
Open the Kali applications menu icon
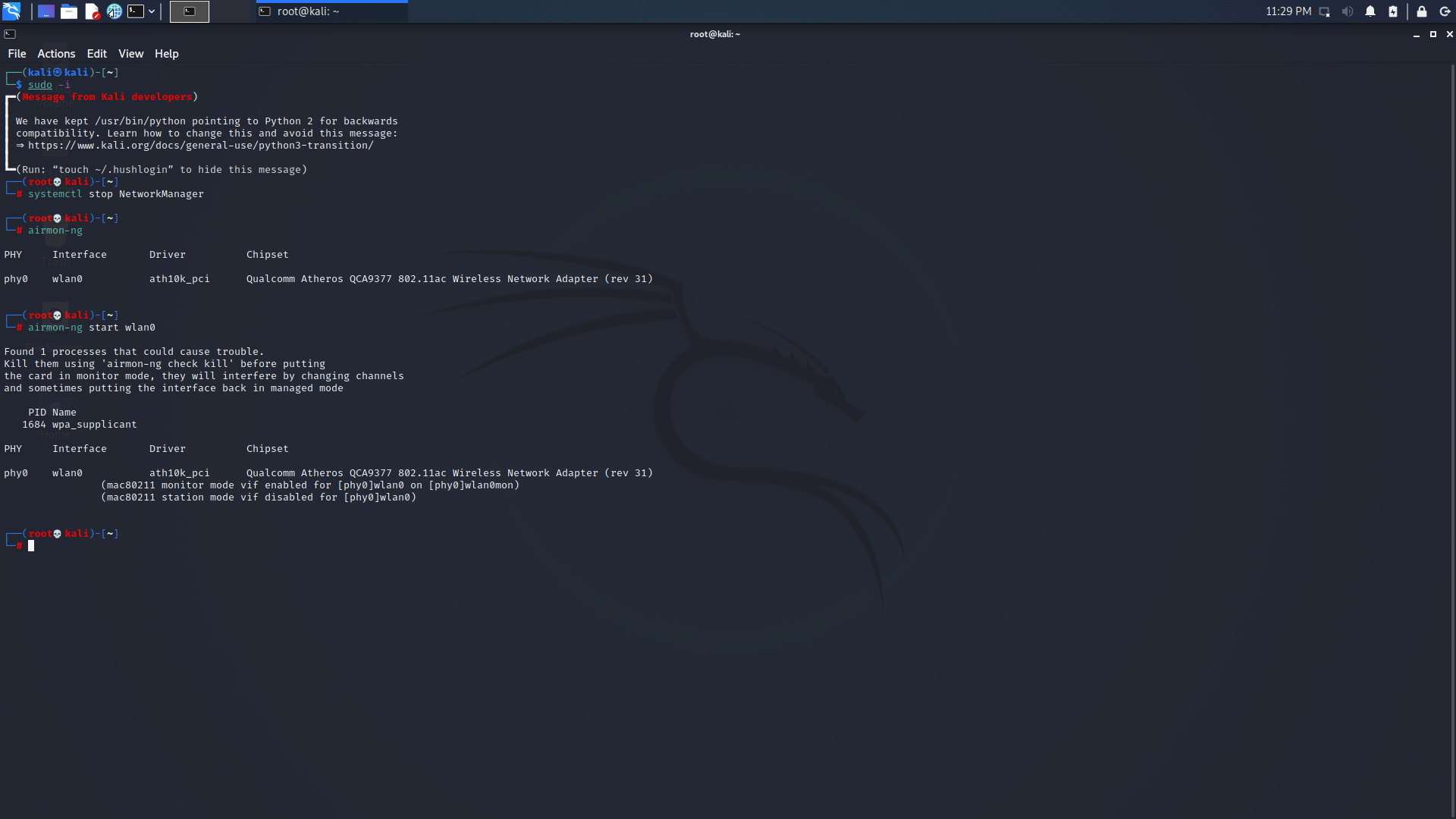11,11
